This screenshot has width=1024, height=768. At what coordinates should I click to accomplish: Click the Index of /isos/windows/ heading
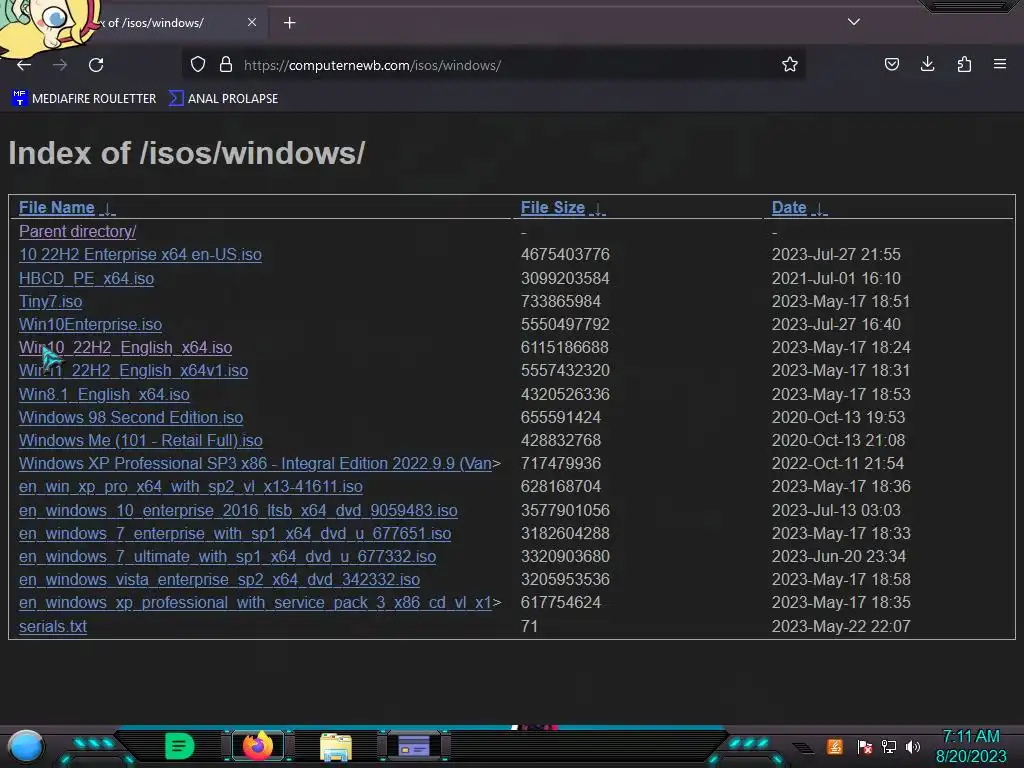tap(187, 153)
